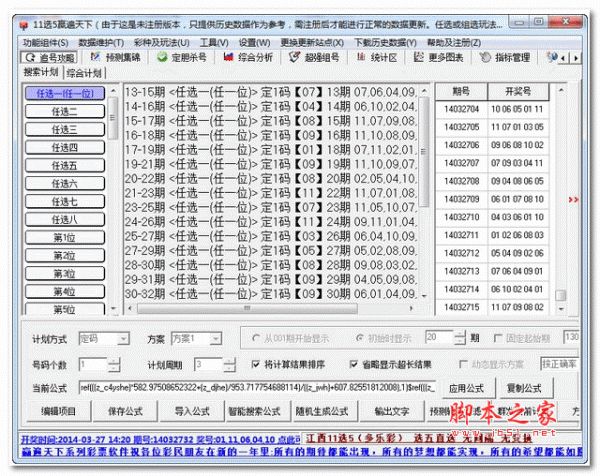Select the row with 期号 14032709
This screenshot has height=476, width=600.
click(x=492, y=199)
